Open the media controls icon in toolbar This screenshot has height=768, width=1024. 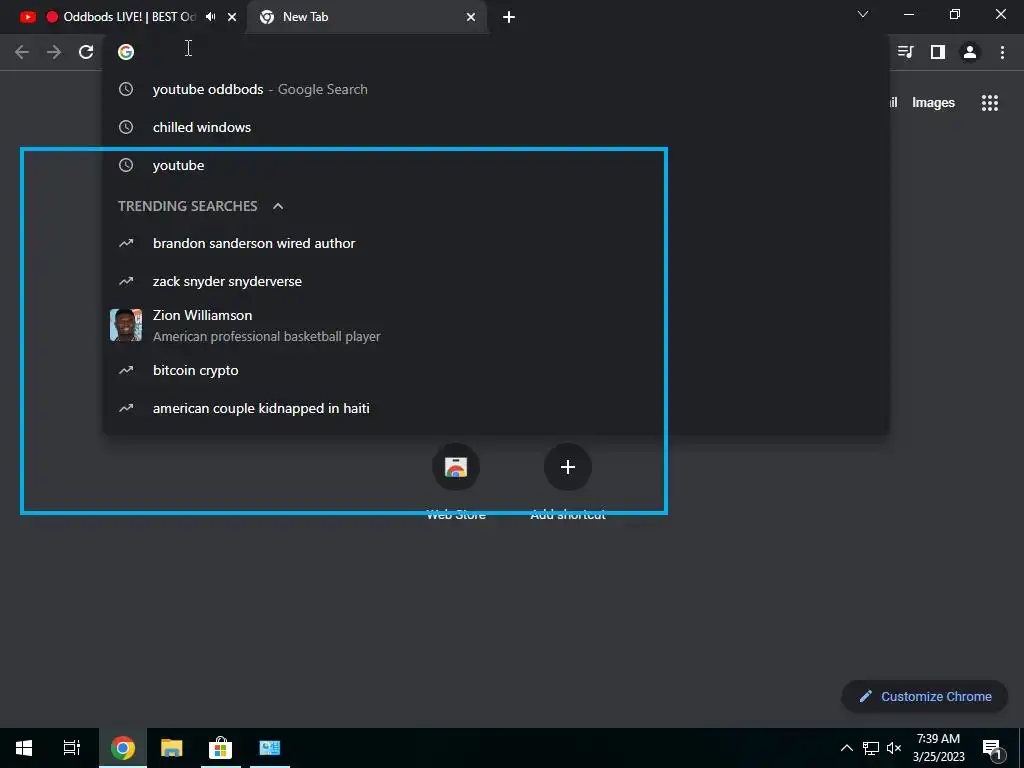[x=905, y=52]
